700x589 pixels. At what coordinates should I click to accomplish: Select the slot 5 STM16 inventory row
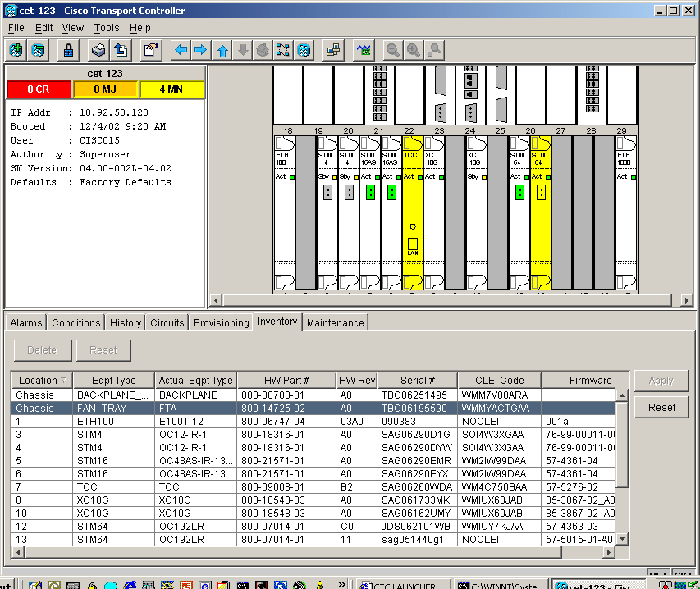tap(313, 461)
